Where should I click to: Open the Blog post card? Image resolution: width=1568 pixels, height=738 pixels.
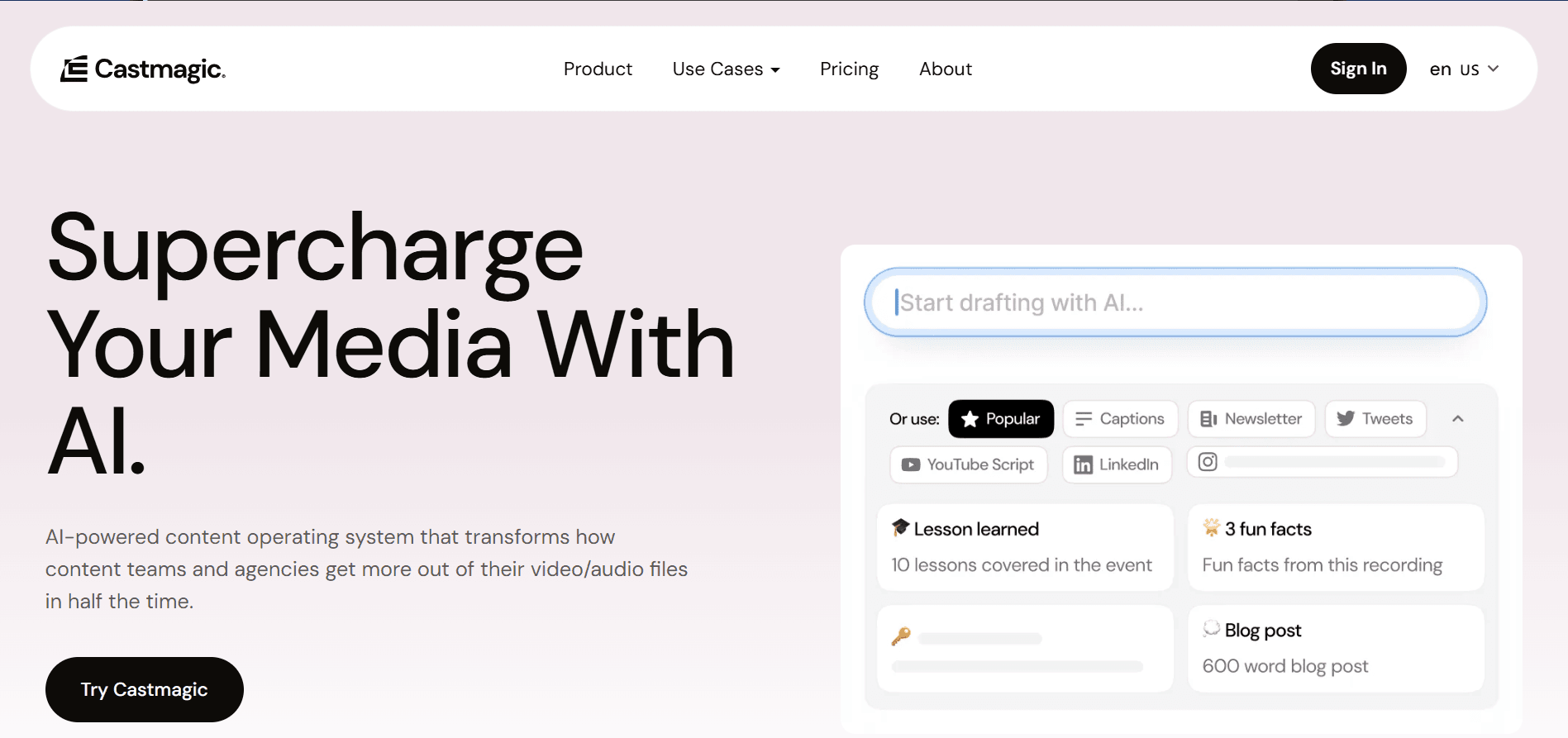pyautogui.click(x=1336, y=649)
